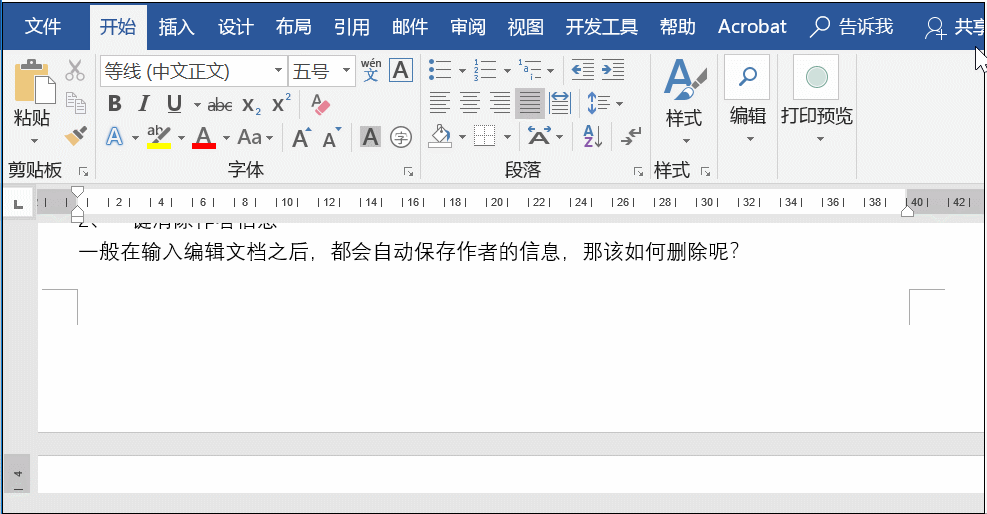The height and width of the screenshot is (514, 987).
Task: Open the phonetic guide (wén) tool
Action: (371, 70)
